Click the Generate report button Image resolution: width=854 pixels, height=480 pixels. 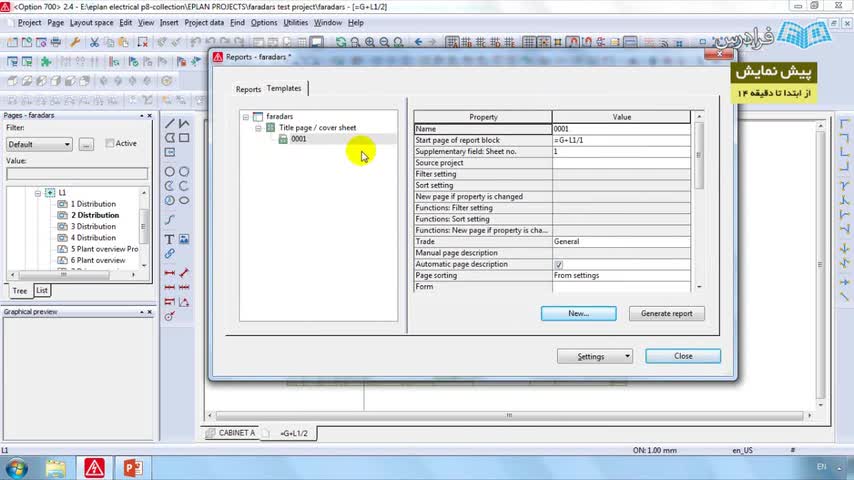point(667,313)
